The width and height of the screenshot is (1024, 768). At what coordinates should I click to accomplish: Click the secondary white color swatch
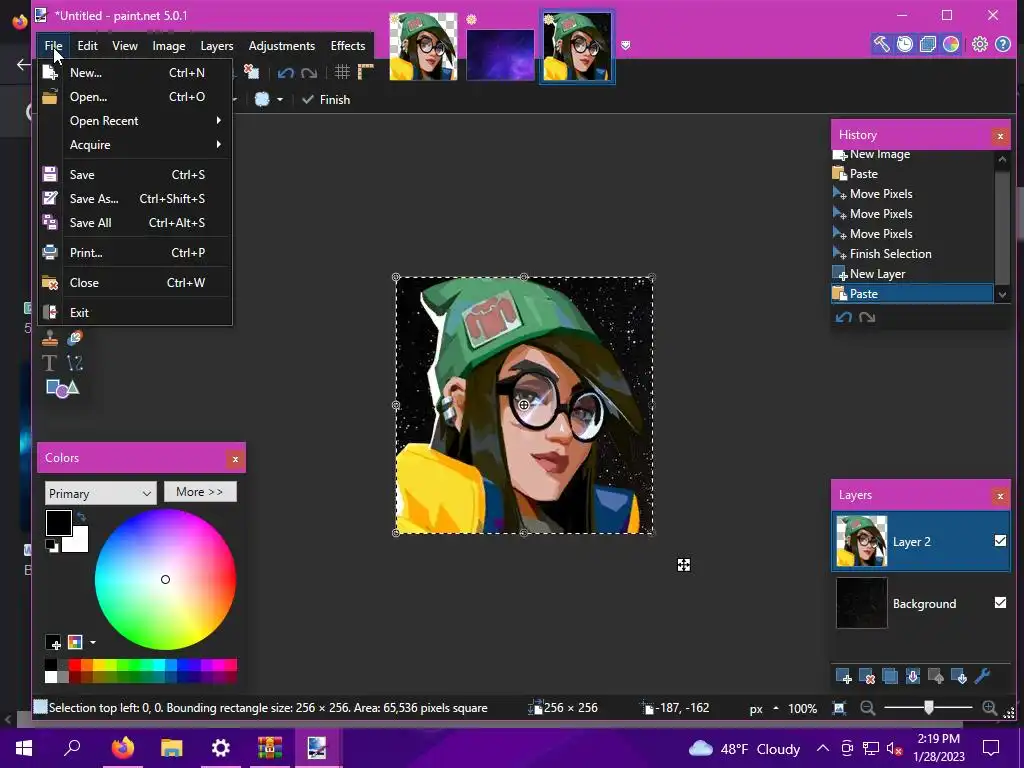tap(78, 541)
